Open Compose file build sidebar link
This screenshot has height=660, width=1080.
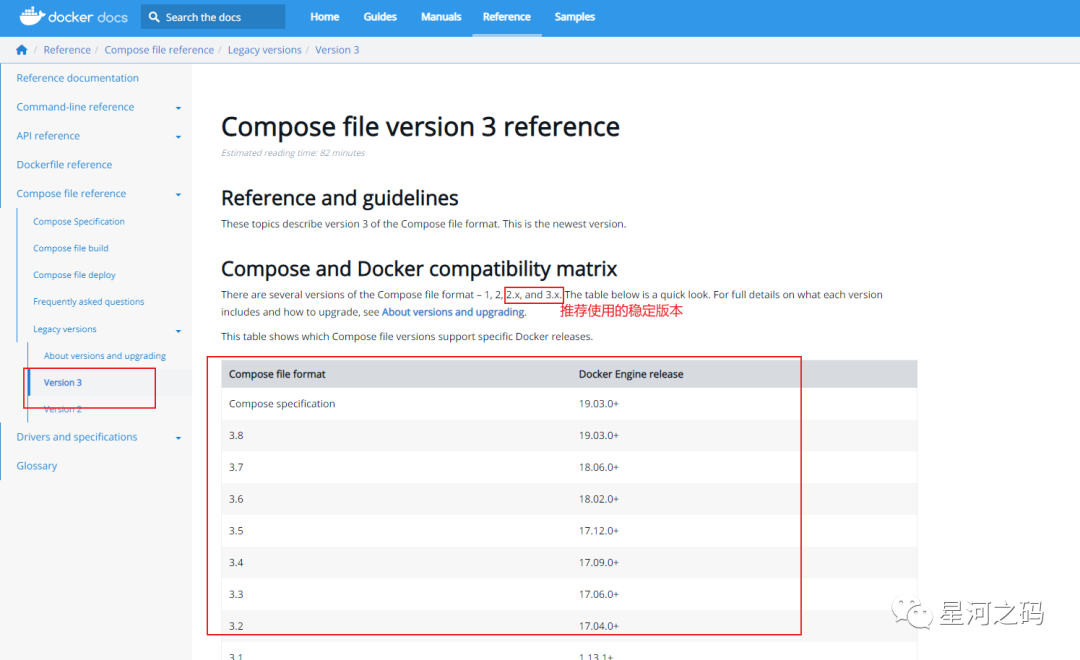click(x=70, y=248)
